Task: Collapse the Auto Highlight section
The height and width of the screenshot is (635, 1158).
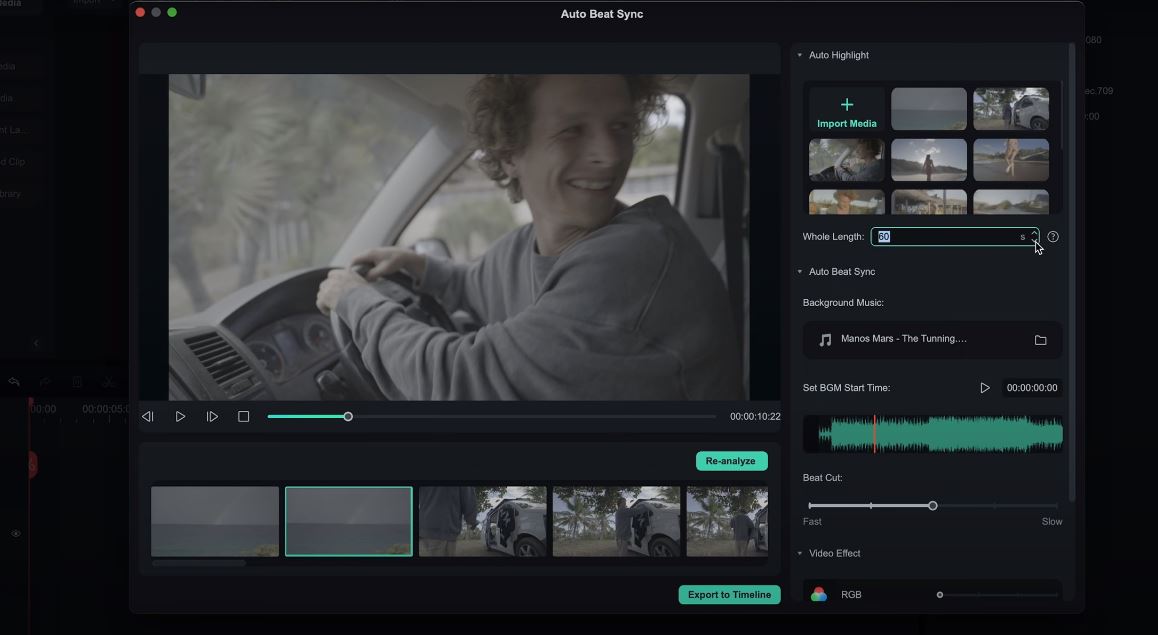Action: pos(800,55)
